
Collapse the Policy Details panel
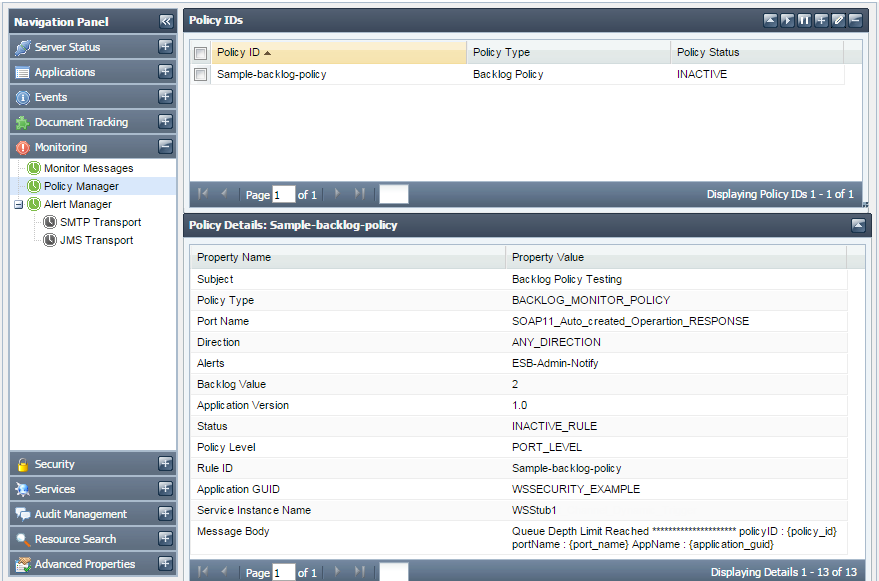pyautogui.click(x=858, y=225)
